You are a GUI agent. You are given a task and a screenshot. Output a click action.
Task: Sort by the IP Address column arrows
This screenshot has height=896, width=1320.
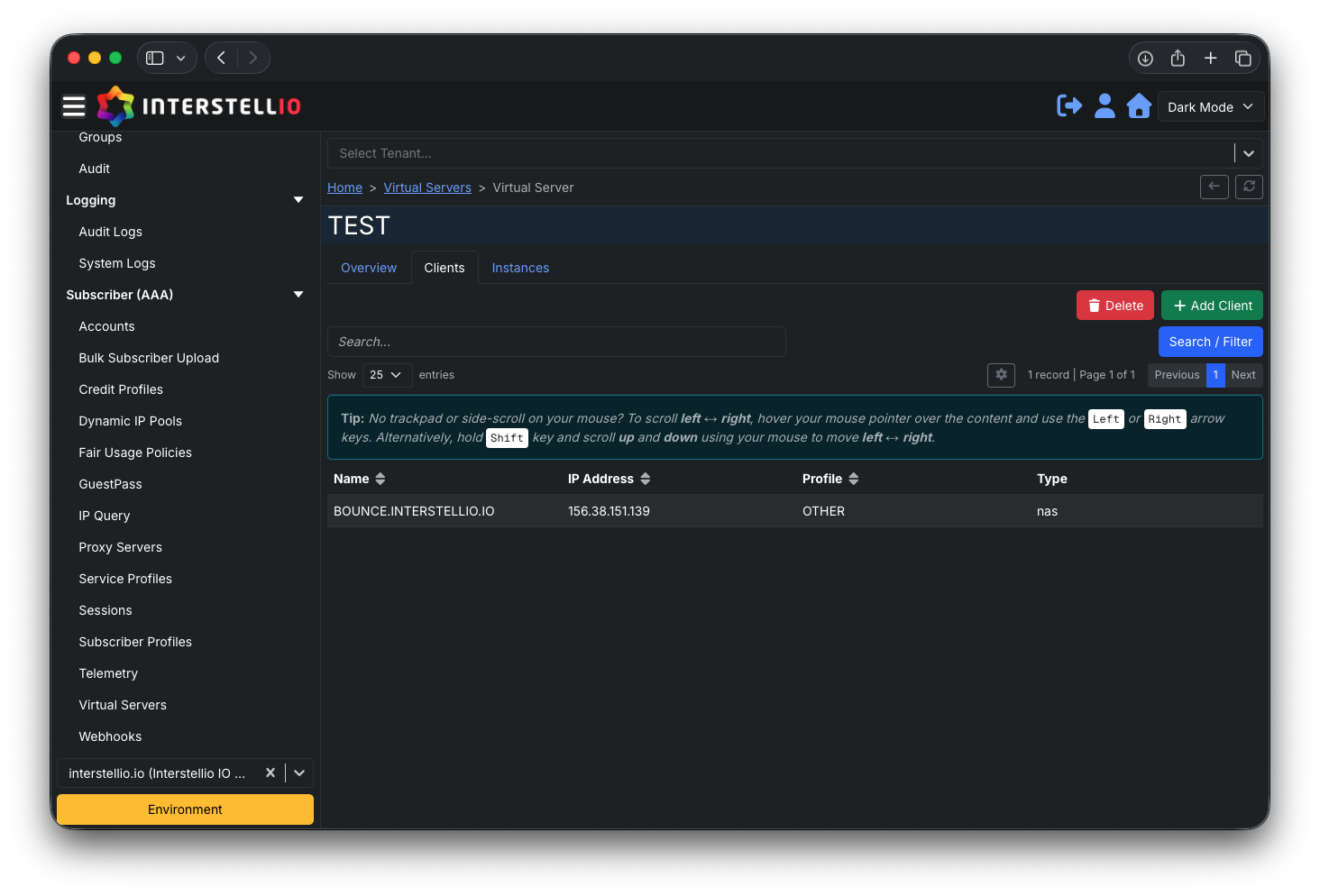tap(646, 479)
